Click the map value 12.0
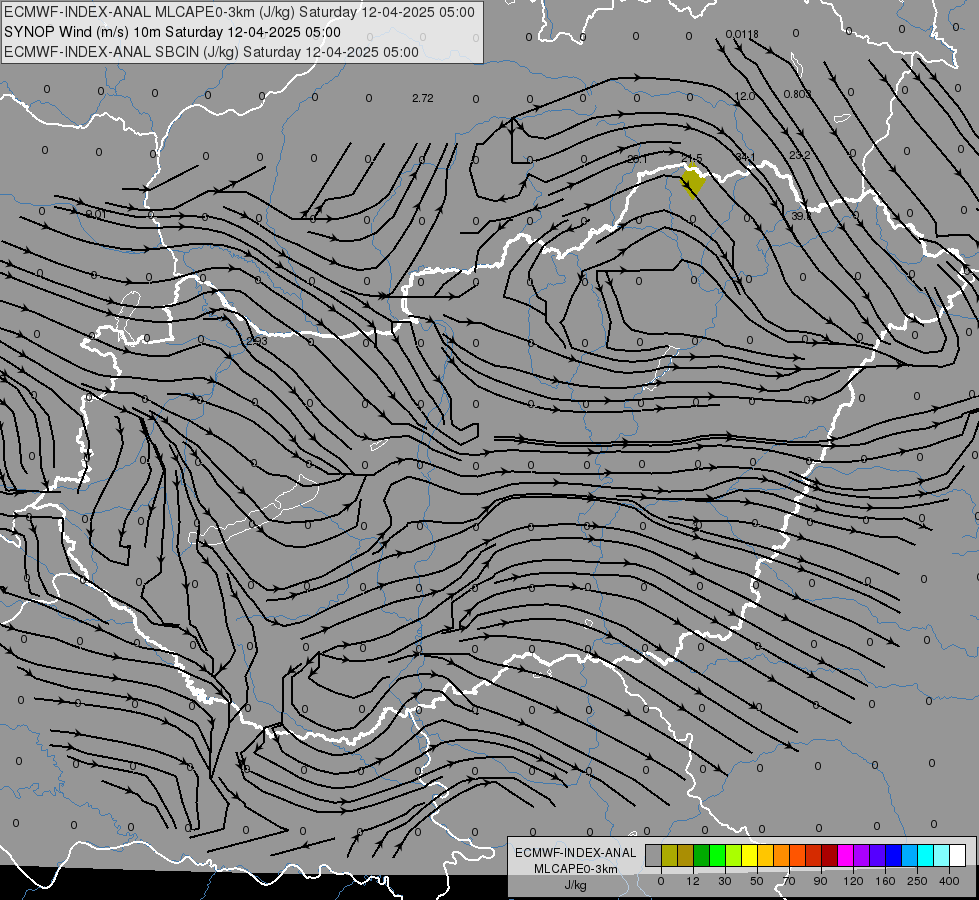The height and width of the screenshot is (900, 979). coord(744,96)
